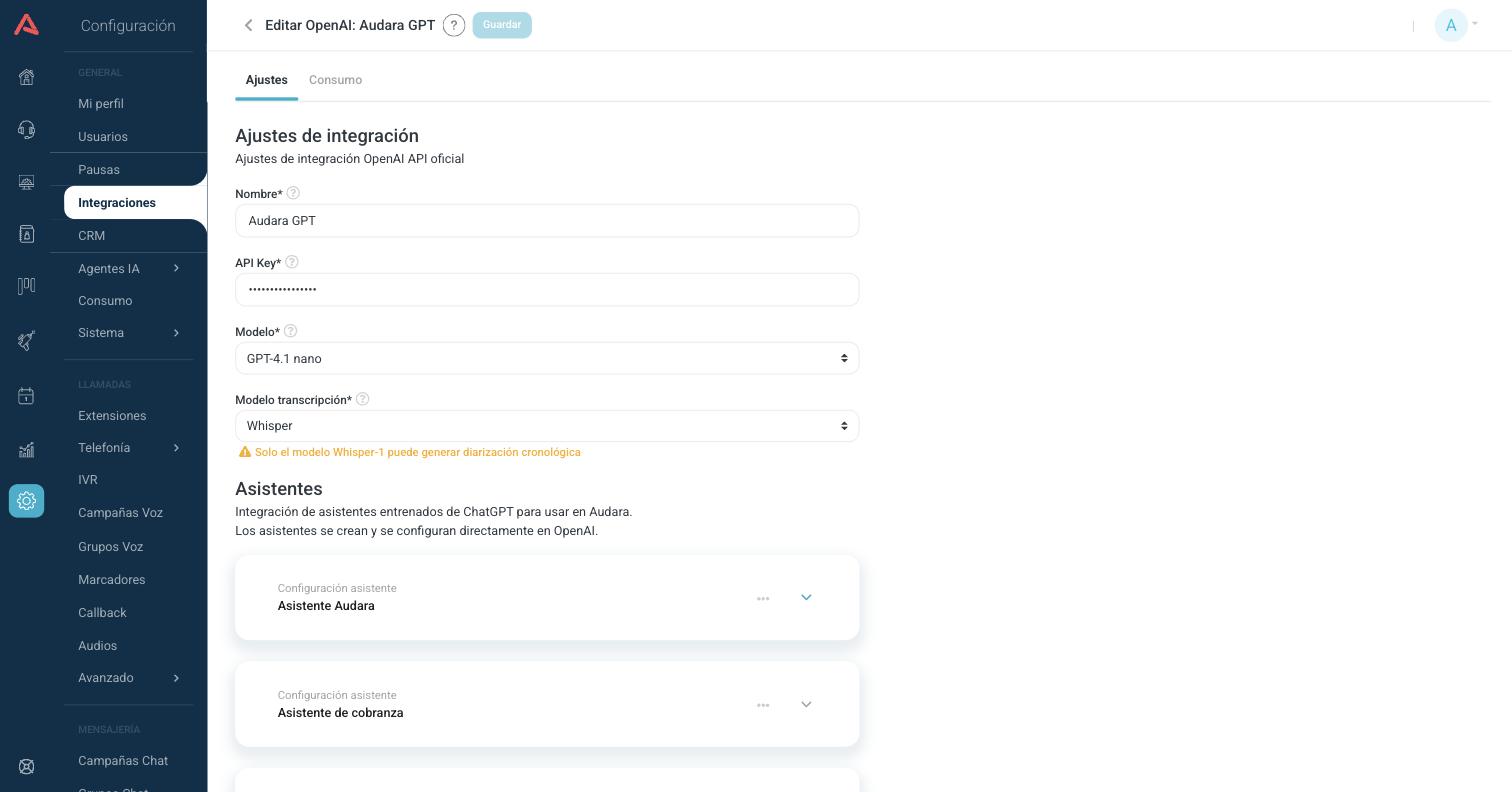The height and width of the screenshot is (792, 1512).
Task: Open the rocket campaigns icon
Action: tap(27, 340)
